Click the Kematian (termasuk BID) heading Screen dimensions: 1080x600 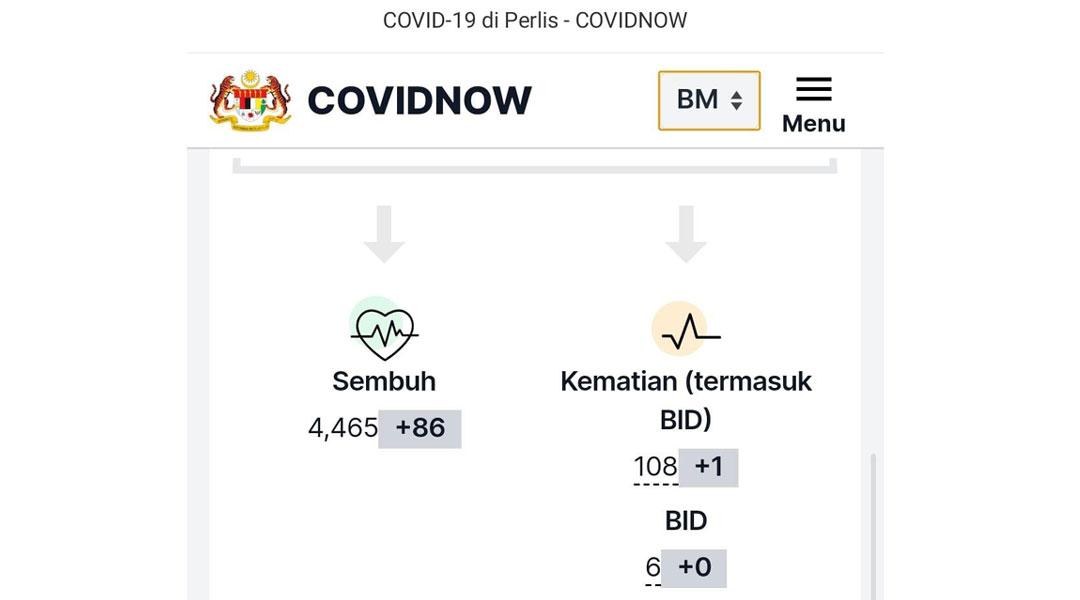(685, 400)
